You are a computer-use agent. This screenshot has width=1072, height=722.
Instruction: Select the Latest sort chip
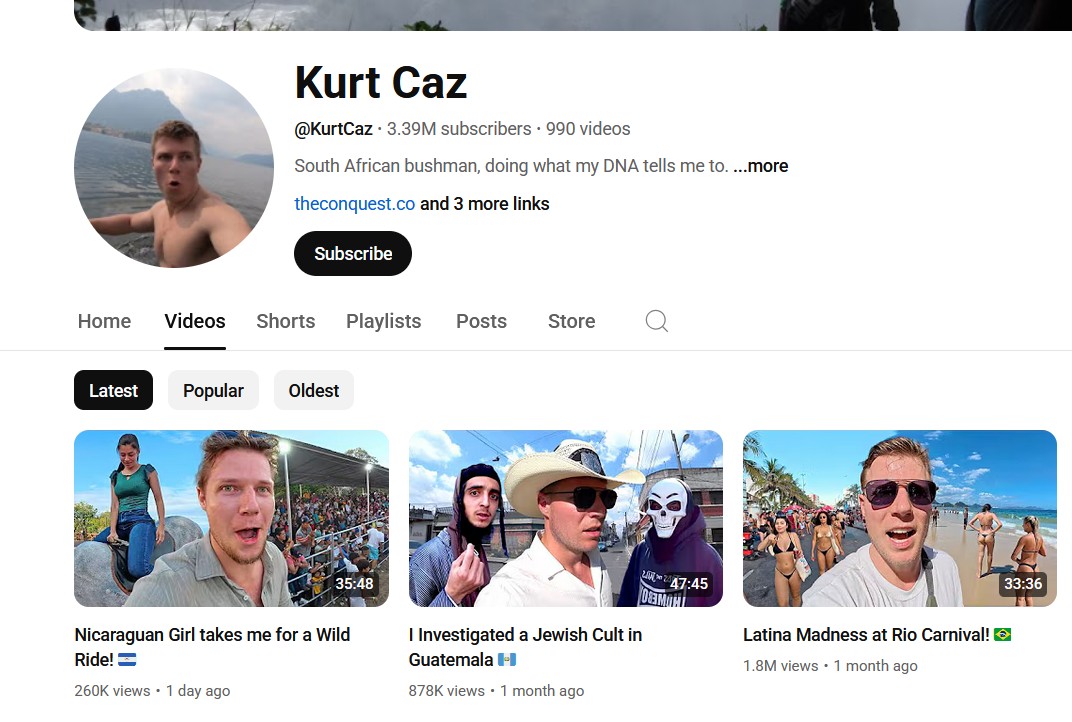113,390
